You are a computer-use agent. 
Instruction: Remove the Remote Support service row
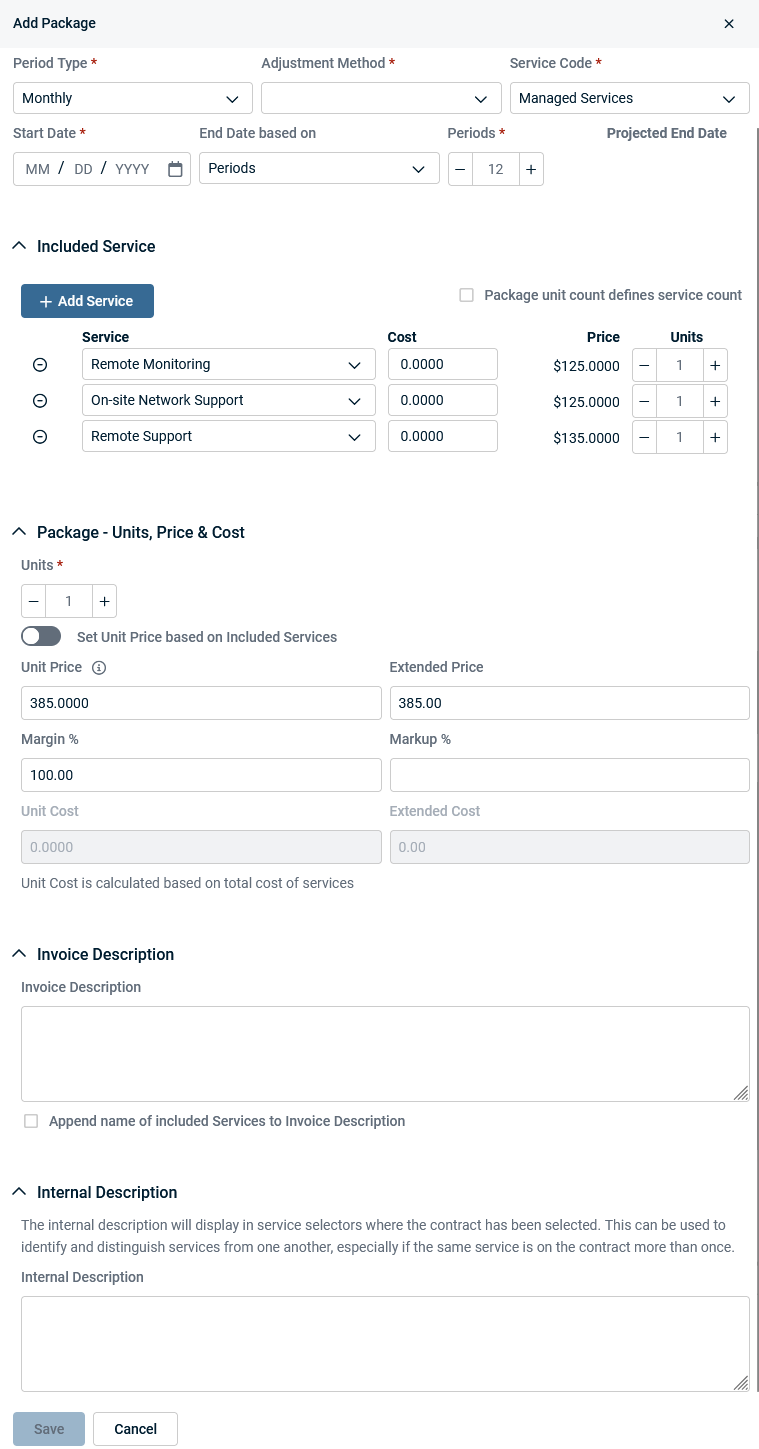pyautogui.click(x=40, y=437)
